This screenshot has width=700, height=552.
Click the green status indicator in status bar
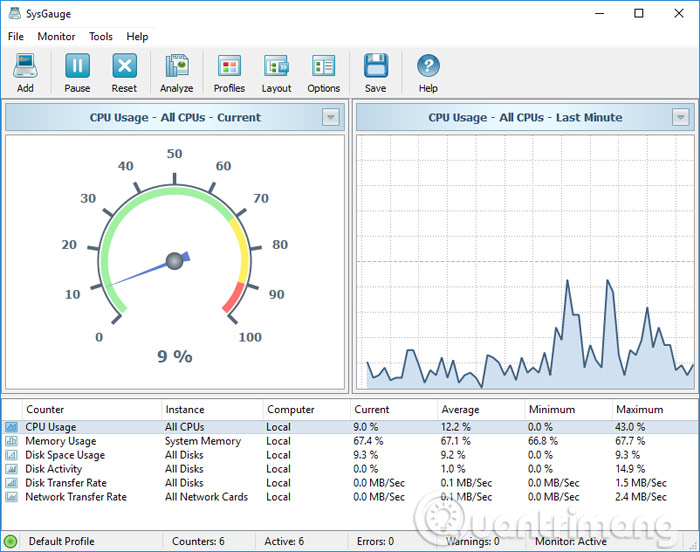(11, 541)
